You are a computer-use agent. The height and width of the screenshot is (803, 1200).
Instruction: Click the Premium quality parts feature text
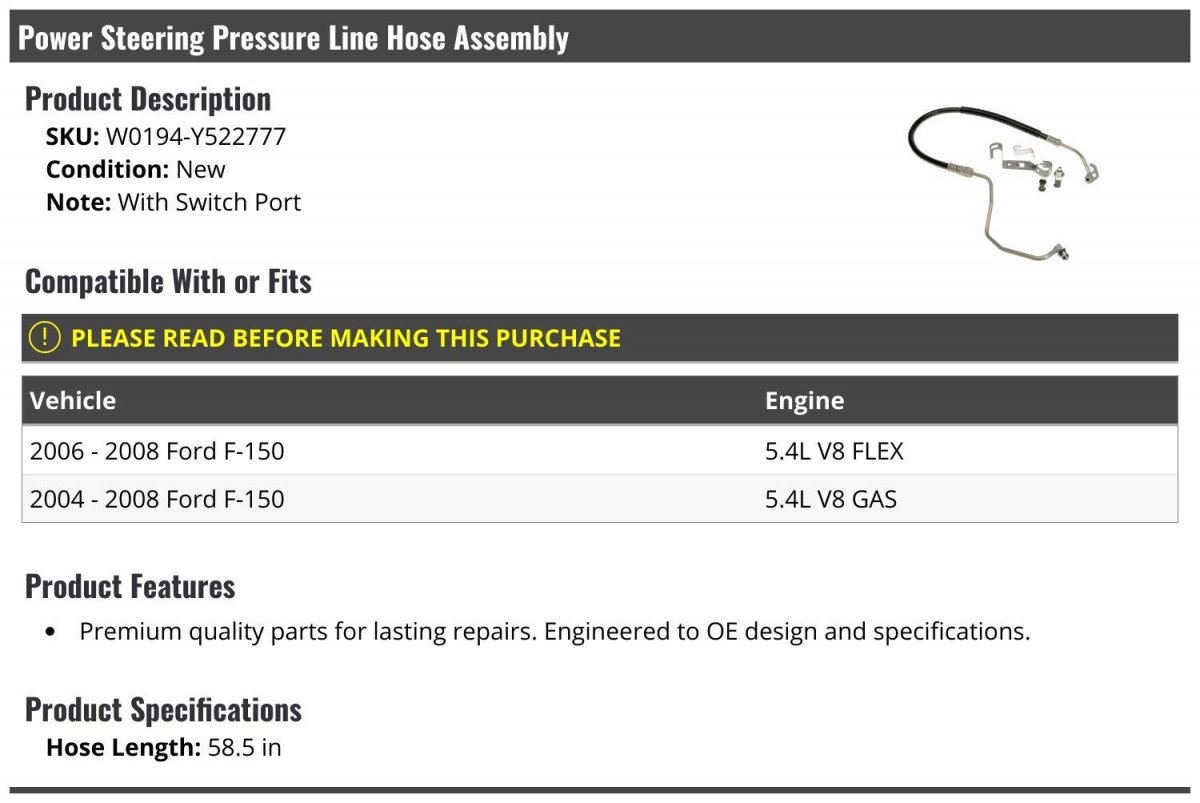[x=554, y=632]
